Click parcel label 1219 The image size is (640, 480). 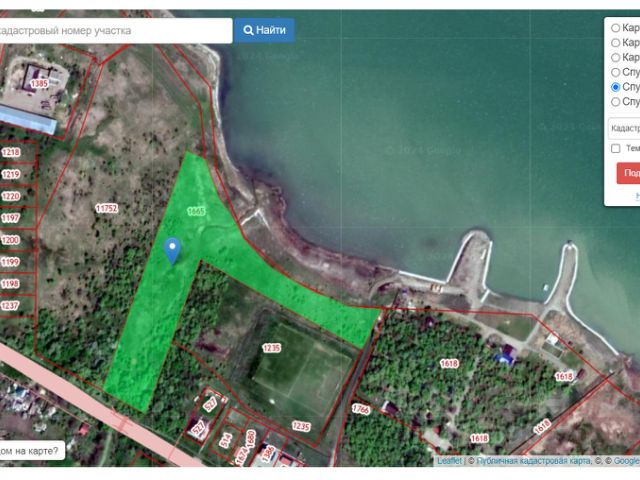[x=11, y=174]
